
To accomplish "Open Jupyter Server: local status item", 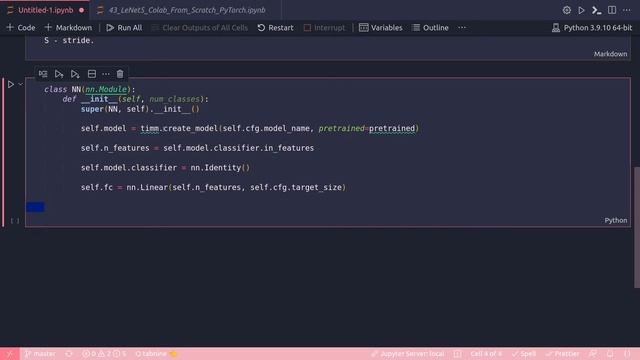I will [x=407, y=354].
